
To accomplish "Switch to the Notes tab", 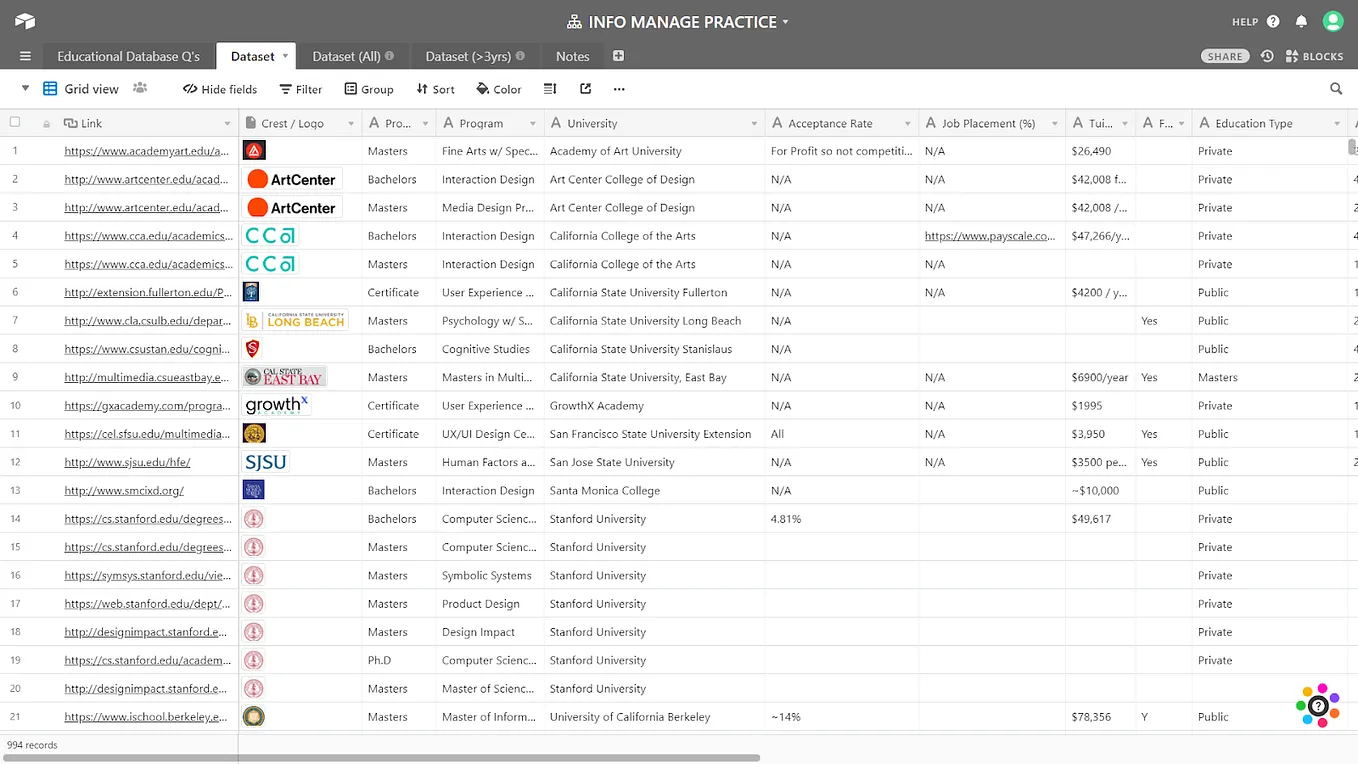I will tap(572, 56).
